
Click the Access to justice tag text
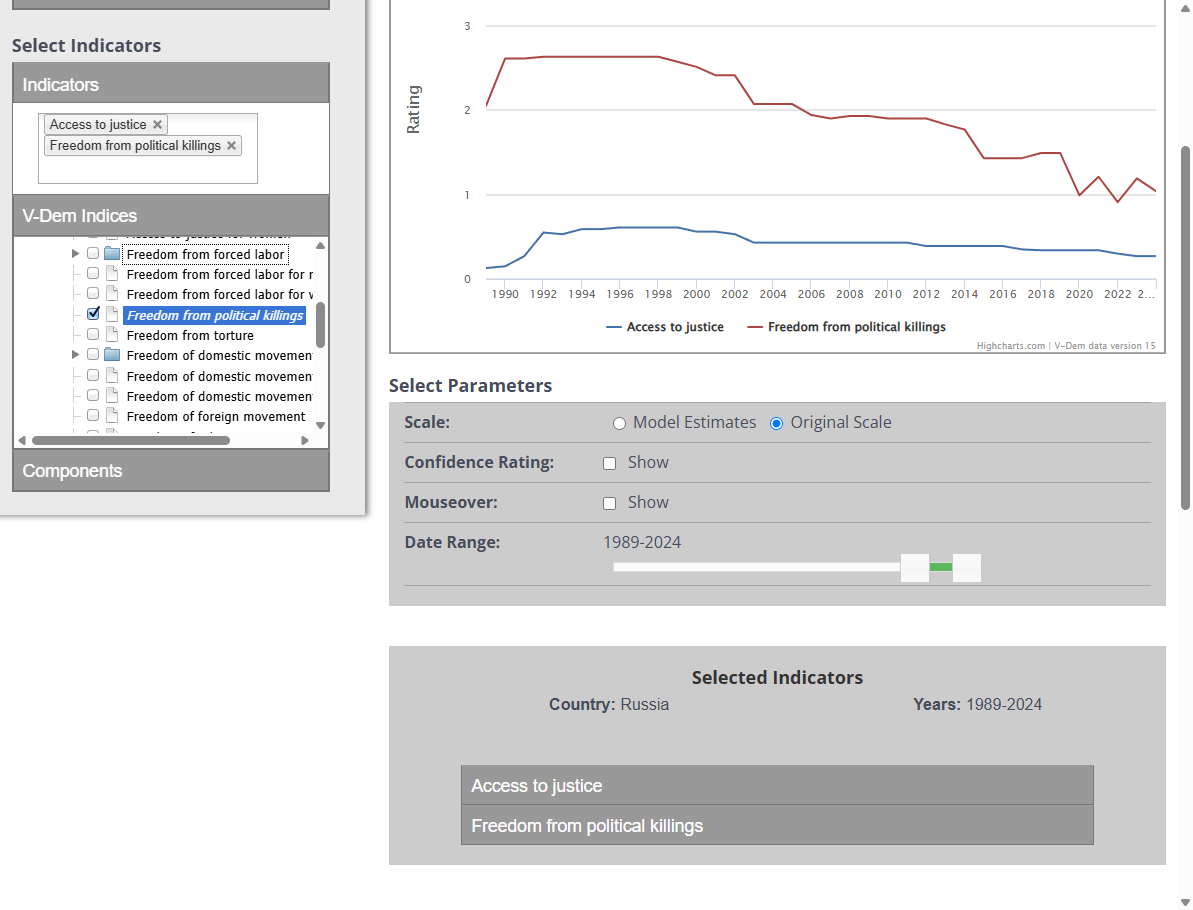pyautogui.click(x=98, y=125)
